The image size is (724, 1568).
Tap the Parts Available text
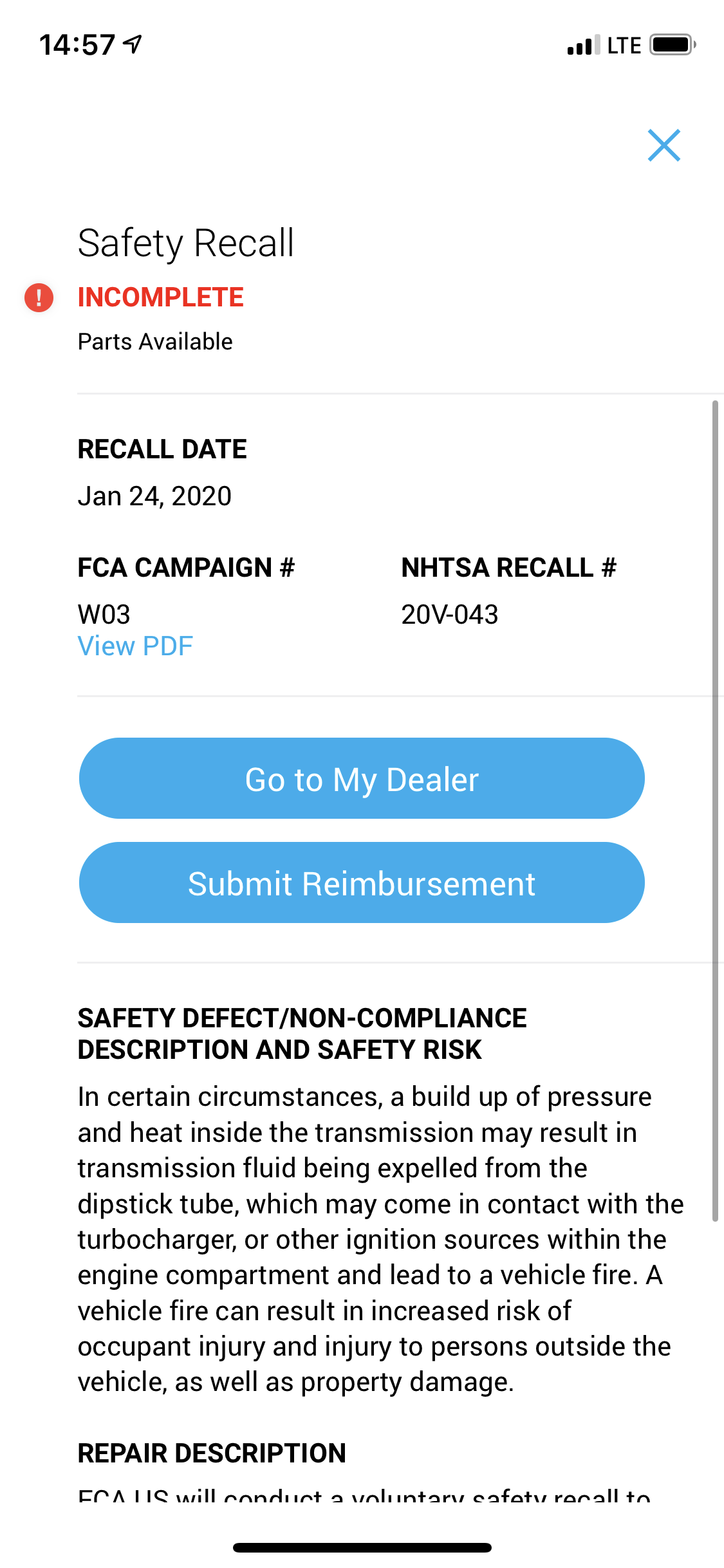coord(155,342)
